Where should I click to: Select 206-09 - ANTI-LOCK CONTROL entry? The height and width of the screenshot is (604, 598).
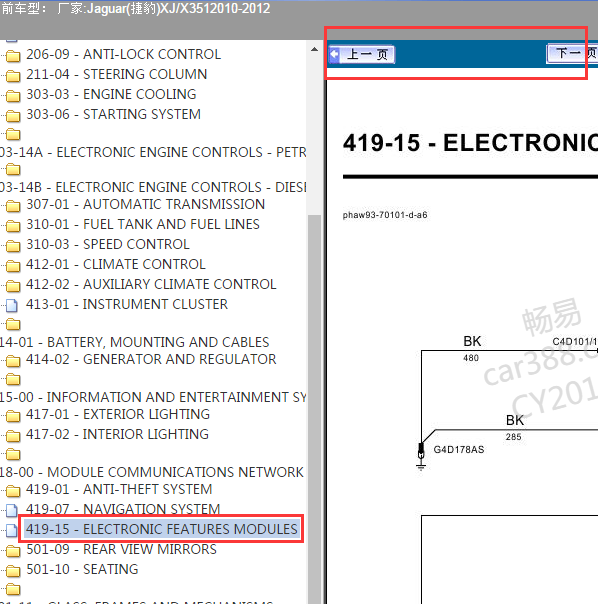[123, 54]
